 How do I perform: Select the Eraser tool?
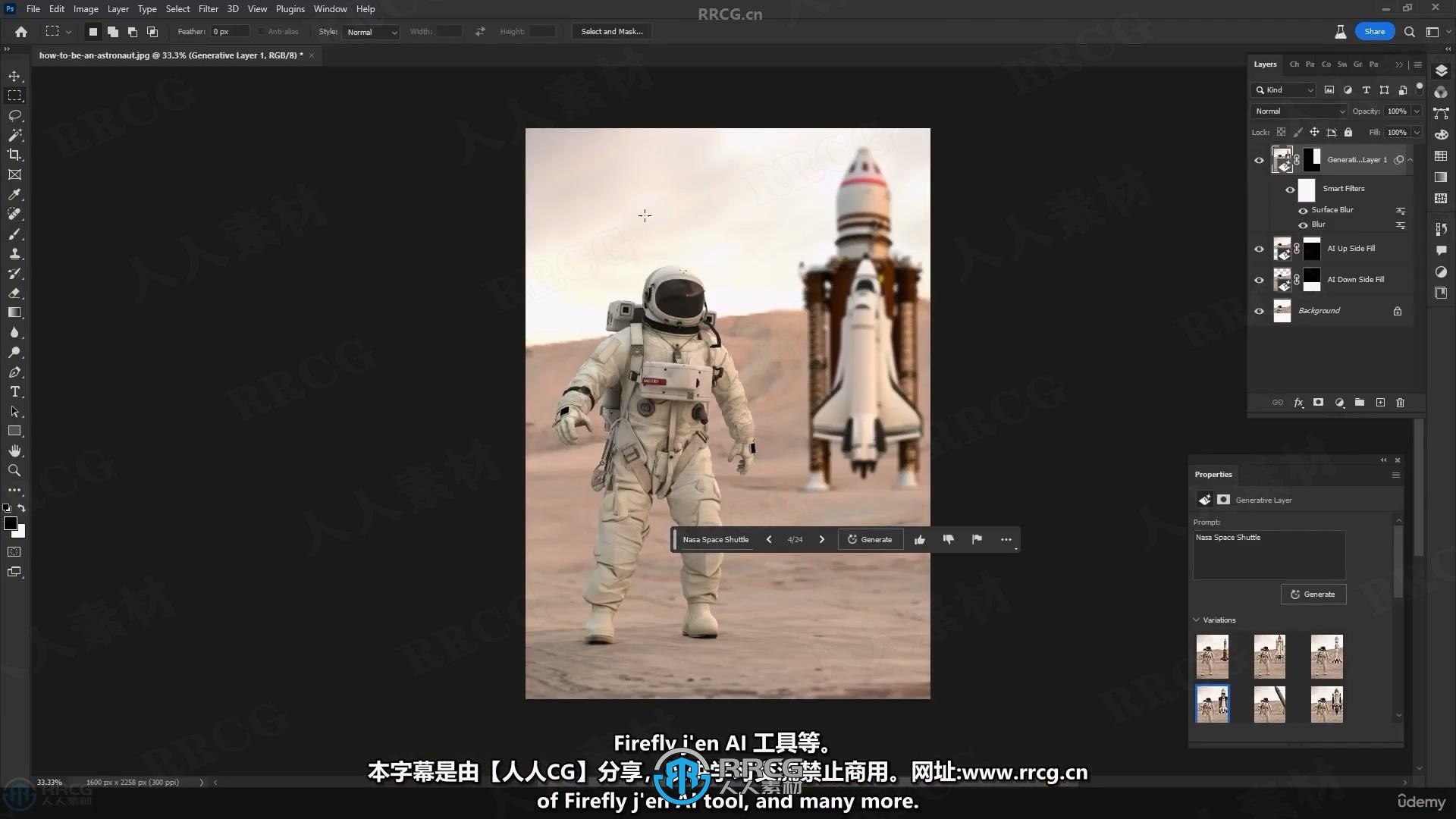pyautogui.click(x=14, y=293)
